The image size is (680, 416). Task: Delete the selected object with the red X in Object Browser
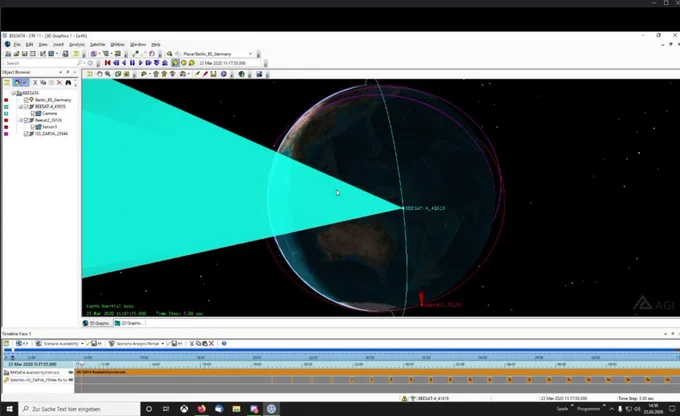click(x=59, y=82)
